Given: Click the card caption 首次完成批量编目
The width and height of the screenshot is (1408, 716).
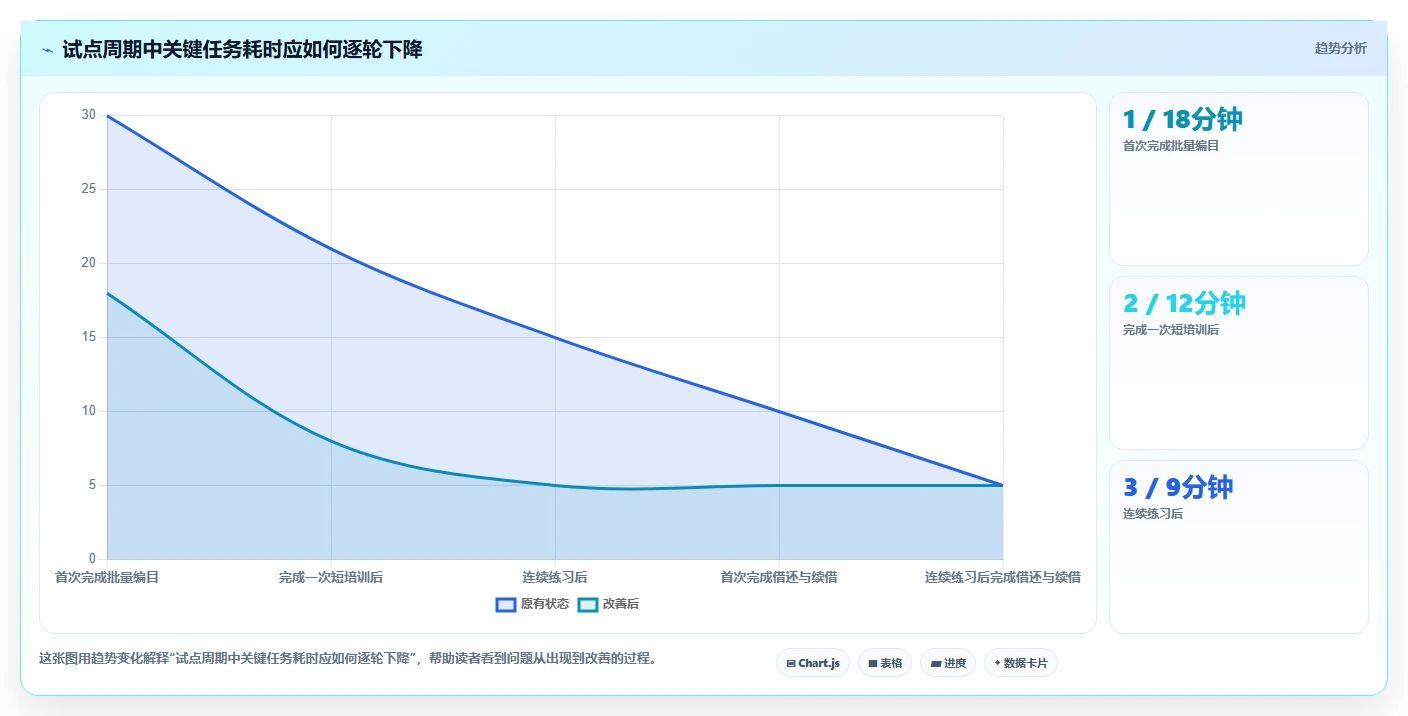Looking at the screenshot, I should pyautogui.click(x=1171, y=146).
